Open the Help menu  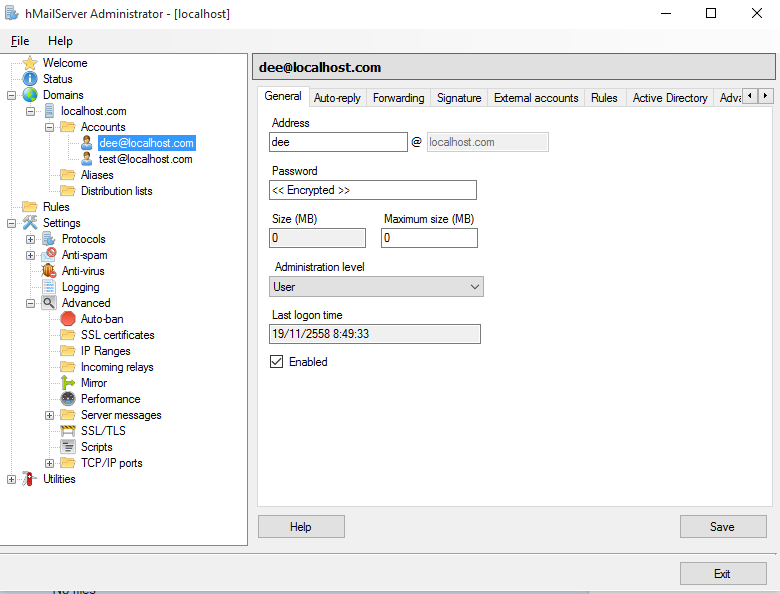tap(60, 41)
